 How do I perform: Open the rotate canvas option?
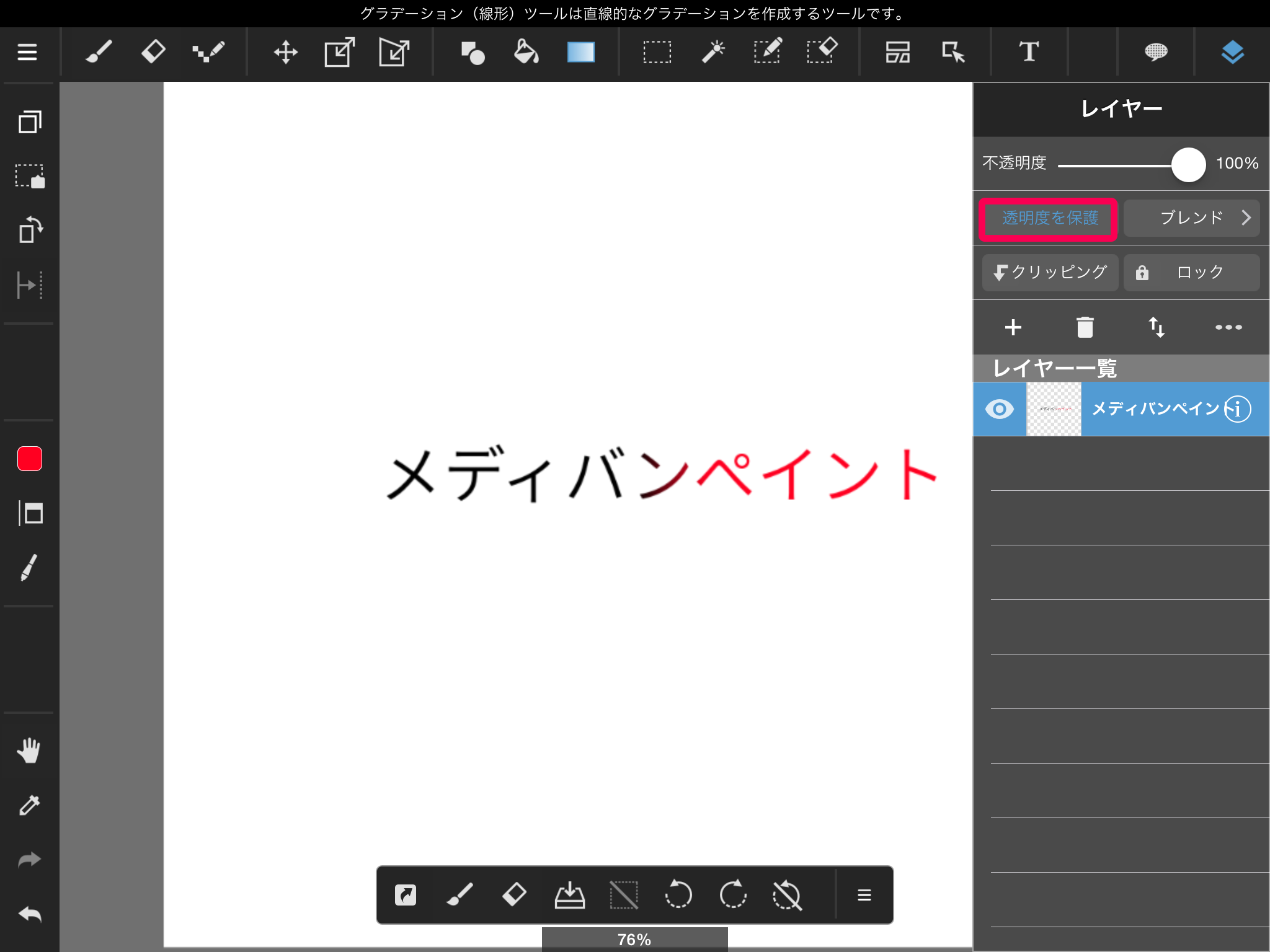(x=30, y=231)
